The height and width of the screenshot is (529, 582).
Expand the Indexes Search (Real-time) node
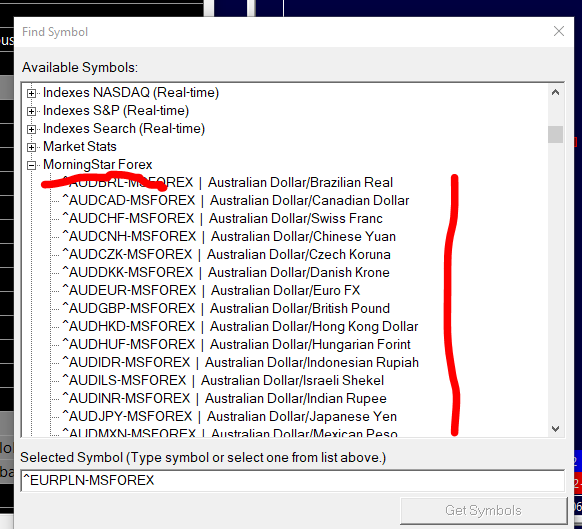click(32, 129)
